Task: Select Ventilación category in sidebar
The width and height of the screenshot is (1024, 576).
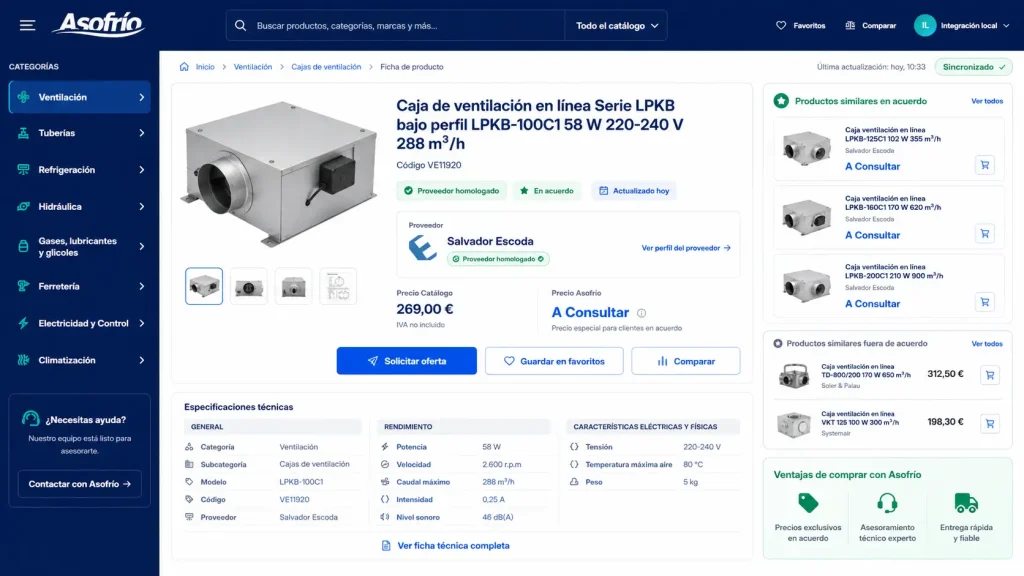Action: tap(80, 97)
